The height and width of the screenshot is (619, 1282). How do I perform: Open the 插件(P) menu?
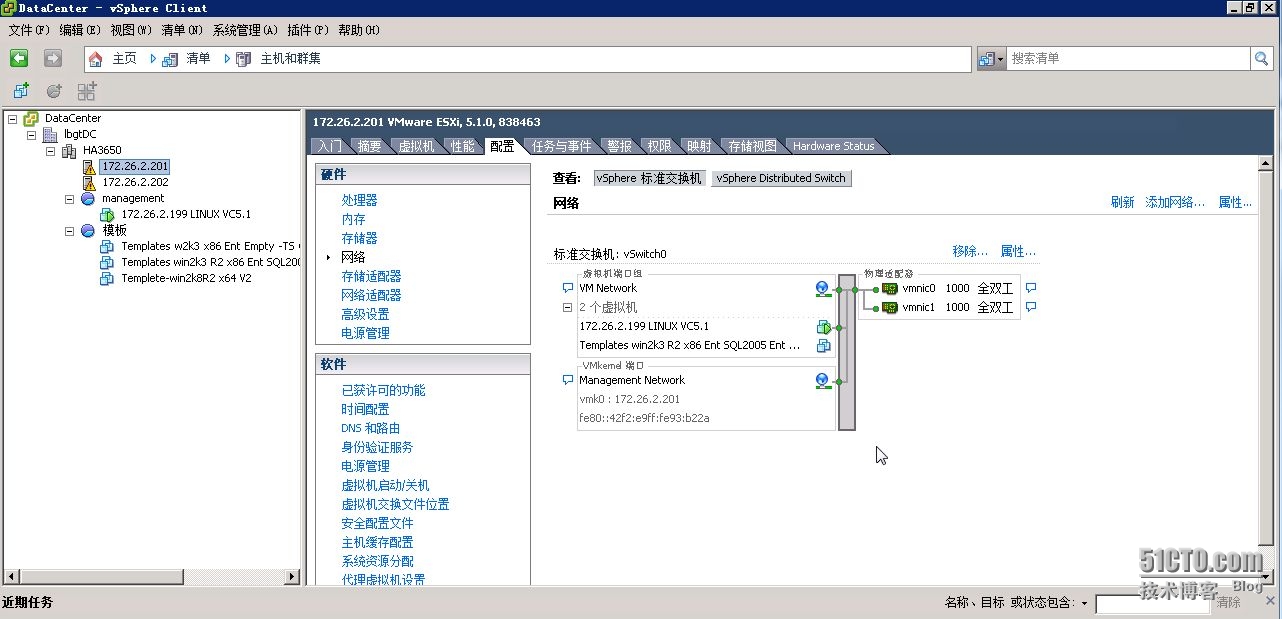pos(307,30)
